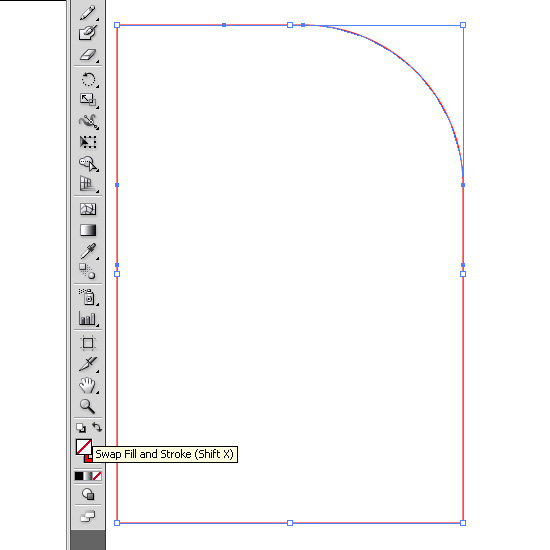Click right-middle bounding box handle
The height and width of the screenshot is (550, 550).
point(463,274)
